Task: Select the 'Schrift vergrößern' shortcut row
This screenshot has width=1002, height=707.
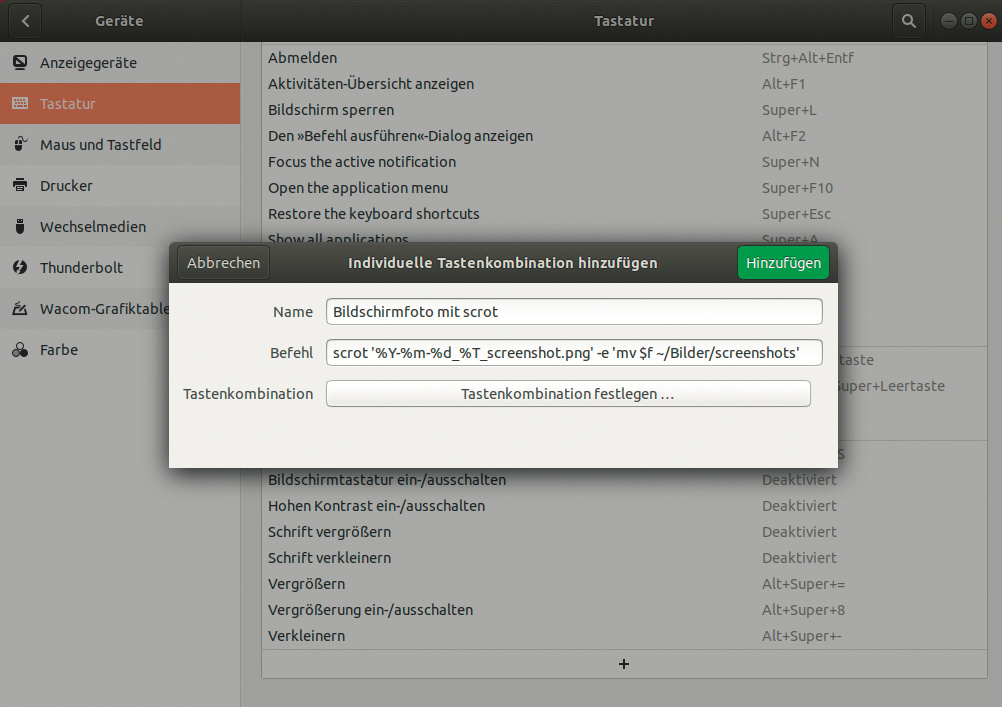Action: point(624,532)
